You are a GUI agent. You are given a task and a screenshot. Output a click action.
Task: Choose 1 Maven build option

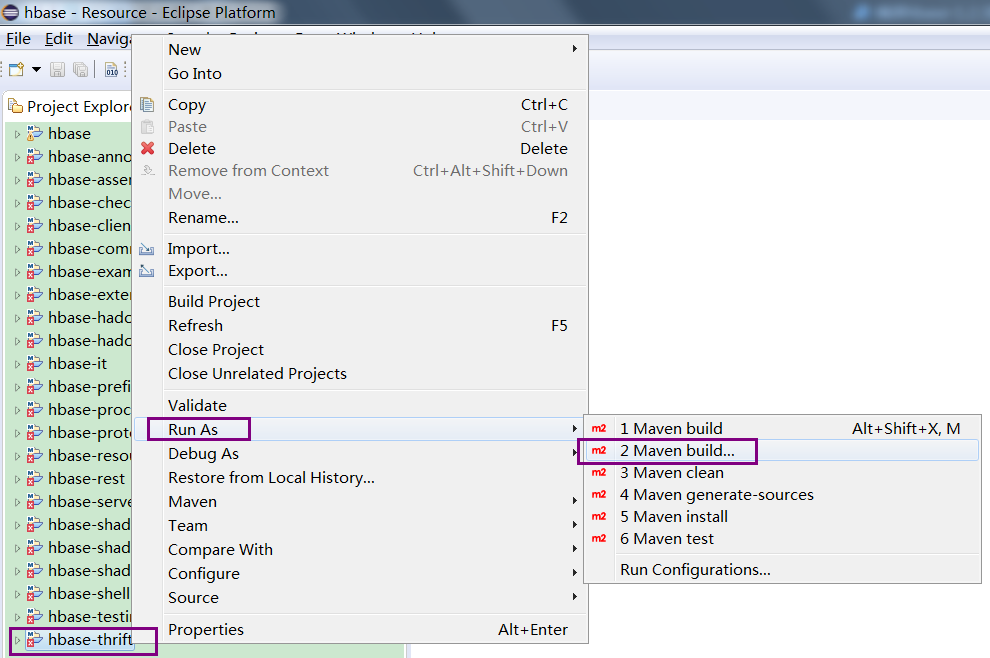click(782, 428)
